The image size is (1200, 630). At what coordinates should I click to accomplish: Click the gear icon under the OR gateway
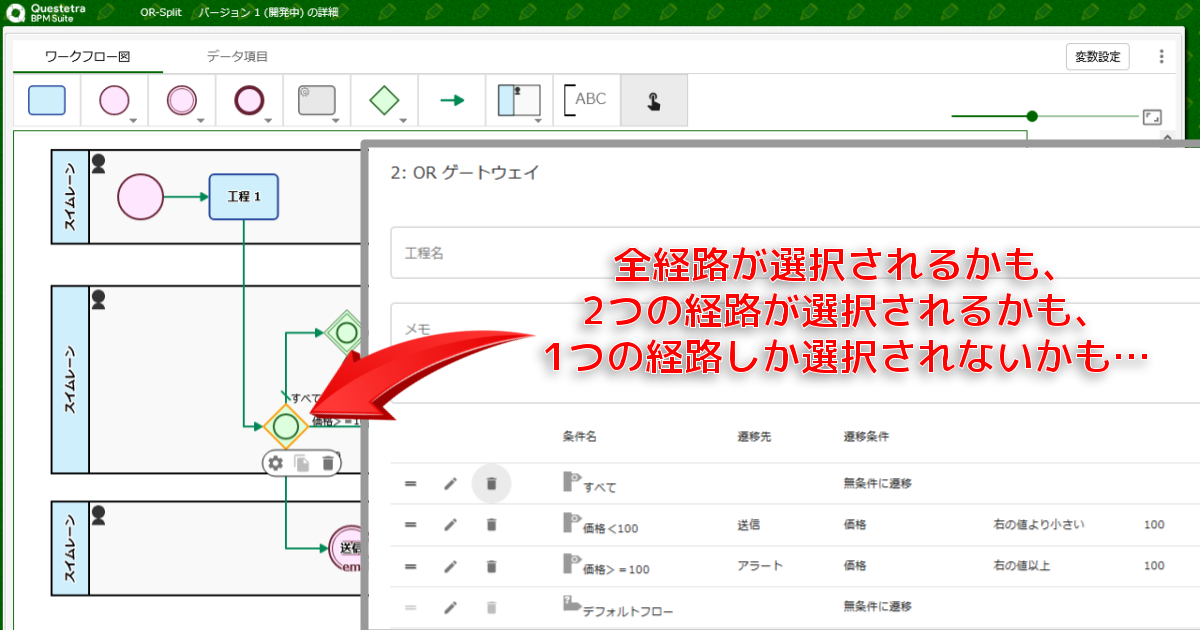click(x=276, y=463)
